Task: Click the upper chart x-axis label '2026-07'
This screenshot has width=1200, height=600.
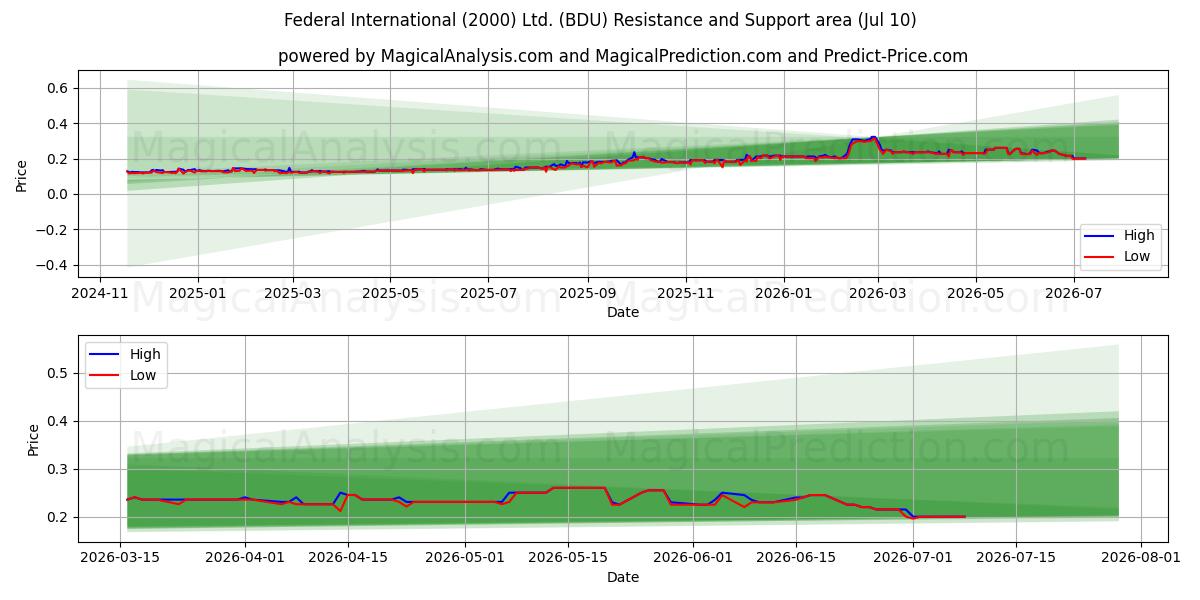Action: pyautogui.click(x=1074, y=294)
